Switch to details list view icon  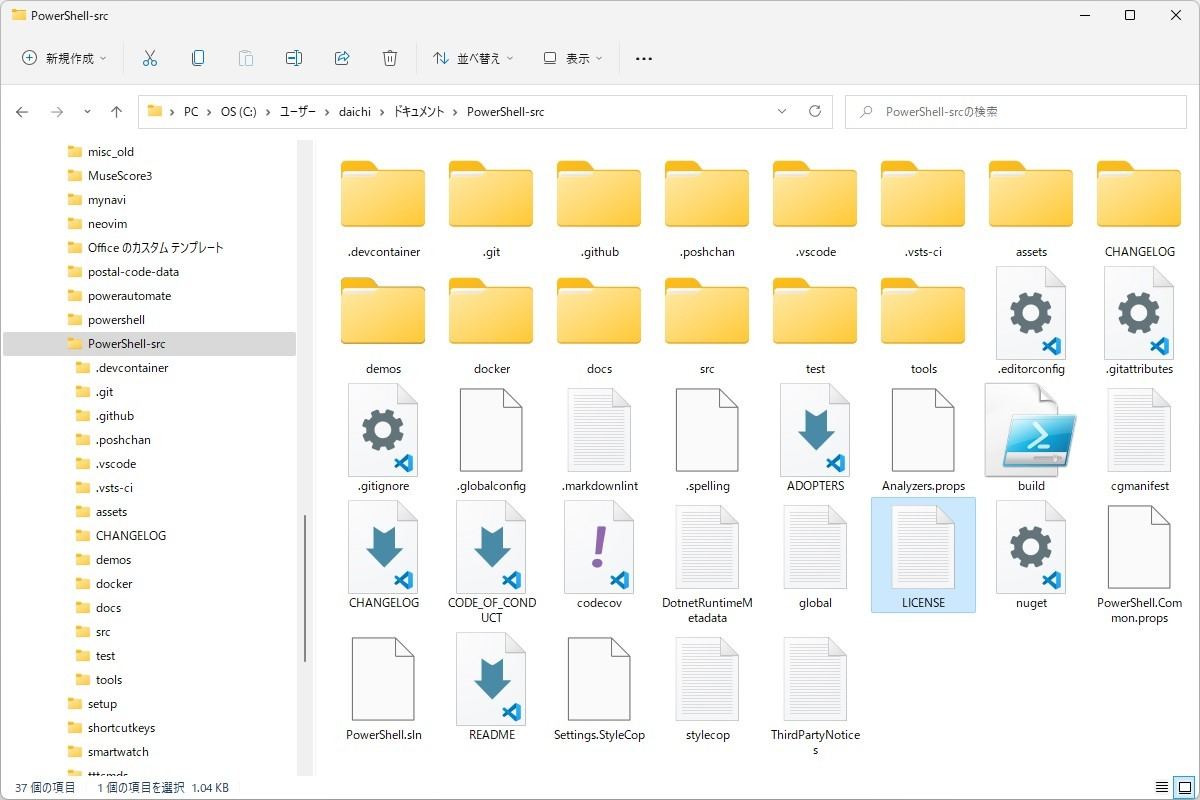(1161, 788)
